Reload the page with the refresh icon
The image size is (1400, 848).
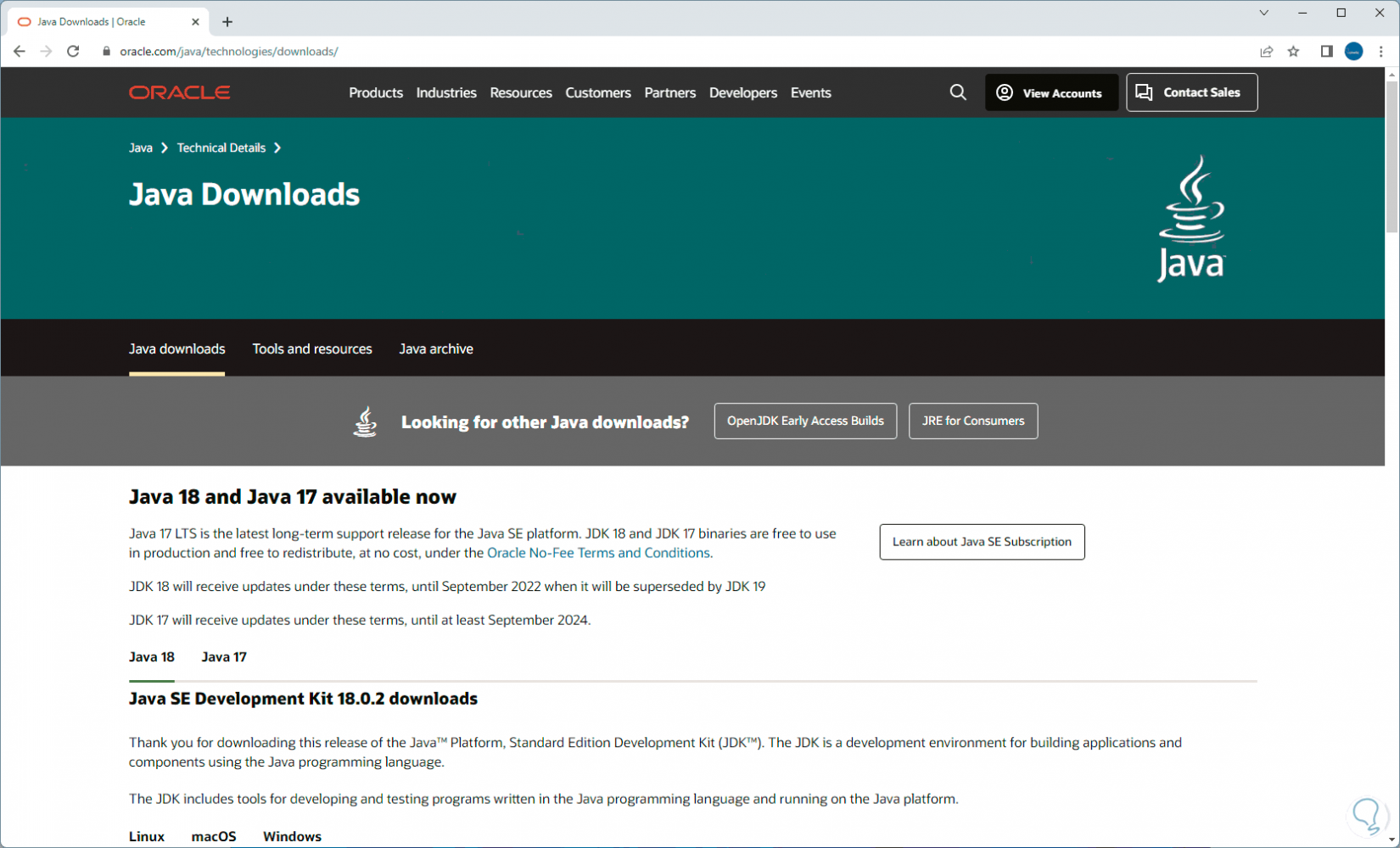tap(73, 52)
